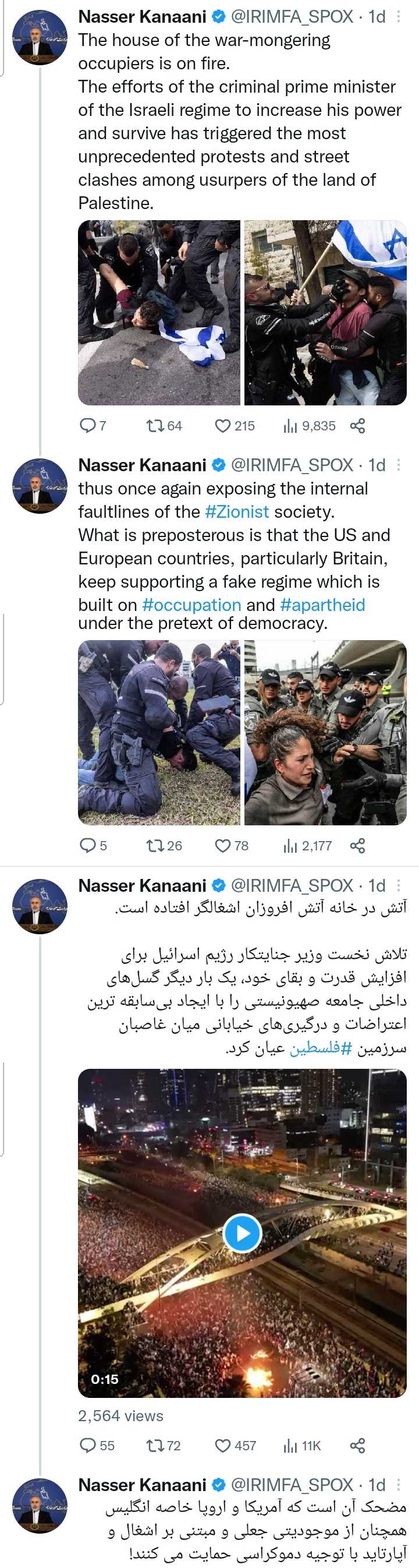The image size is (419, 1568).
Task: Open the Israeli flag protest photo on right
Action: click(325, 313)
